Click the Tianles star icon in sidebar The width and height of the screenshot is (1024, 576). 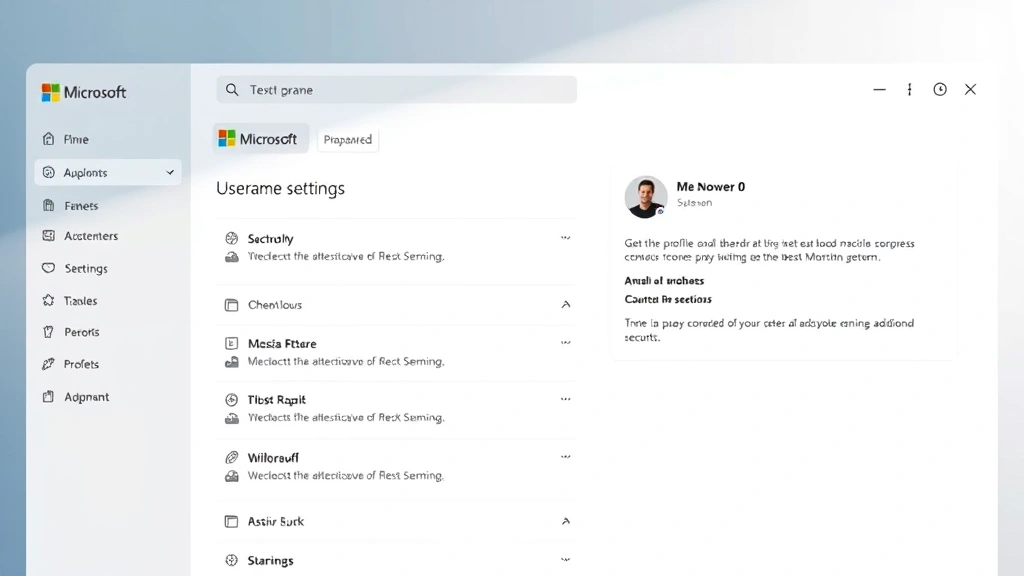(48, 300)
